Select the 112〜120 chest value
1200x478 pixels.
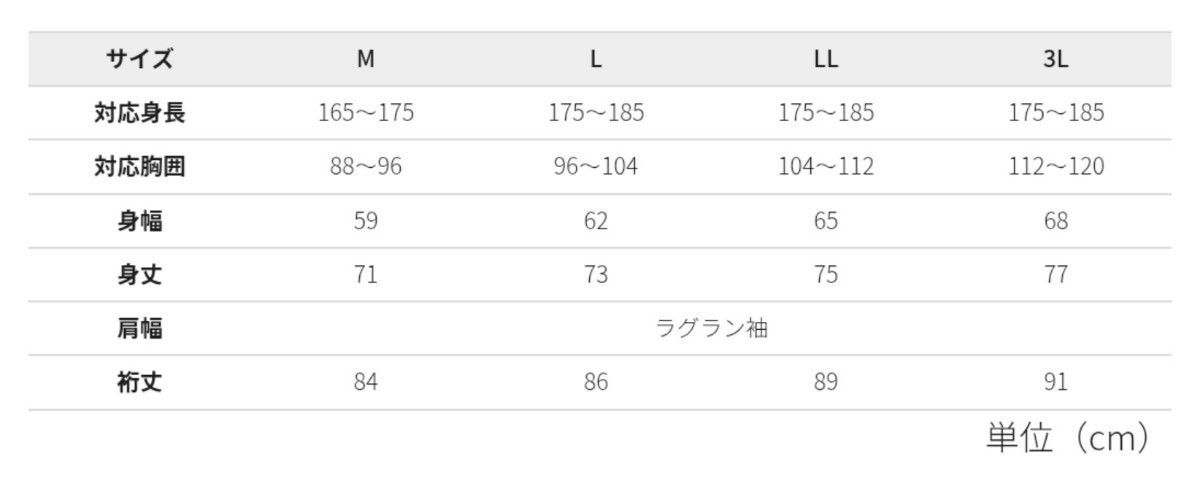(1056, 167)
